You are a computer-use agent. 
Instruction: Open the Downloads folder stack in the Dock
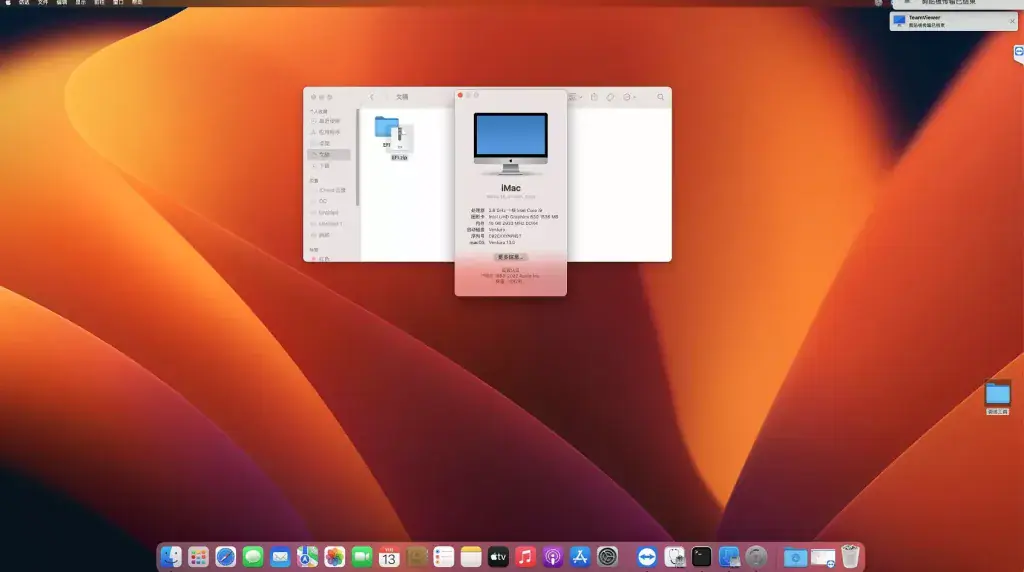[795, 557]
